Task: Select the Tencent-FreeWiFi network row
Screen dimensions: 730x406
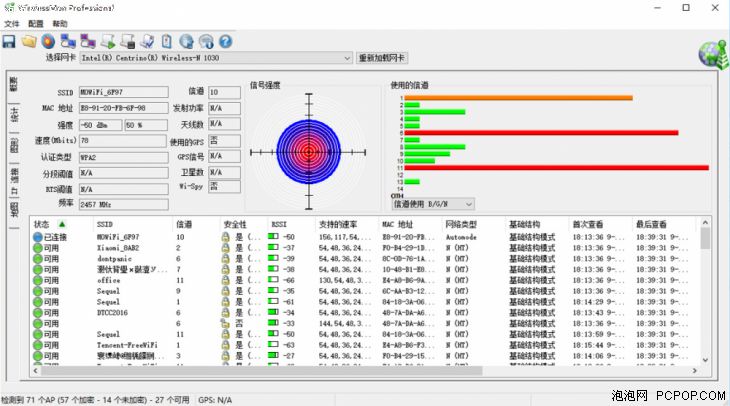Action: point(365,345)
